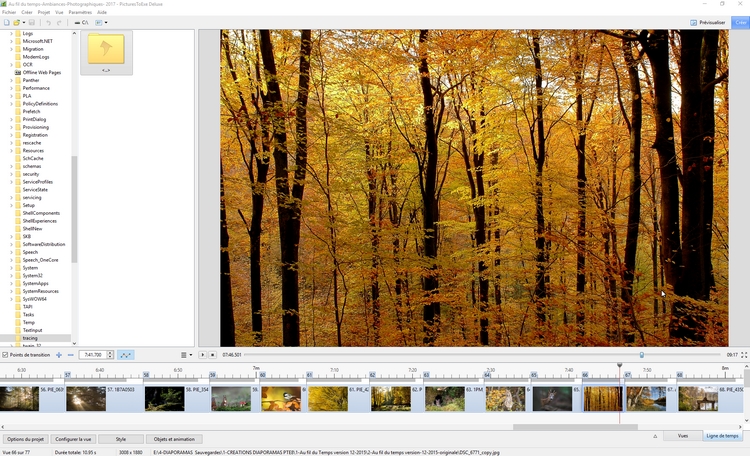The image size is (750, 456).
Task: Open the timeline options list dropdown
Action: point(187,355)
